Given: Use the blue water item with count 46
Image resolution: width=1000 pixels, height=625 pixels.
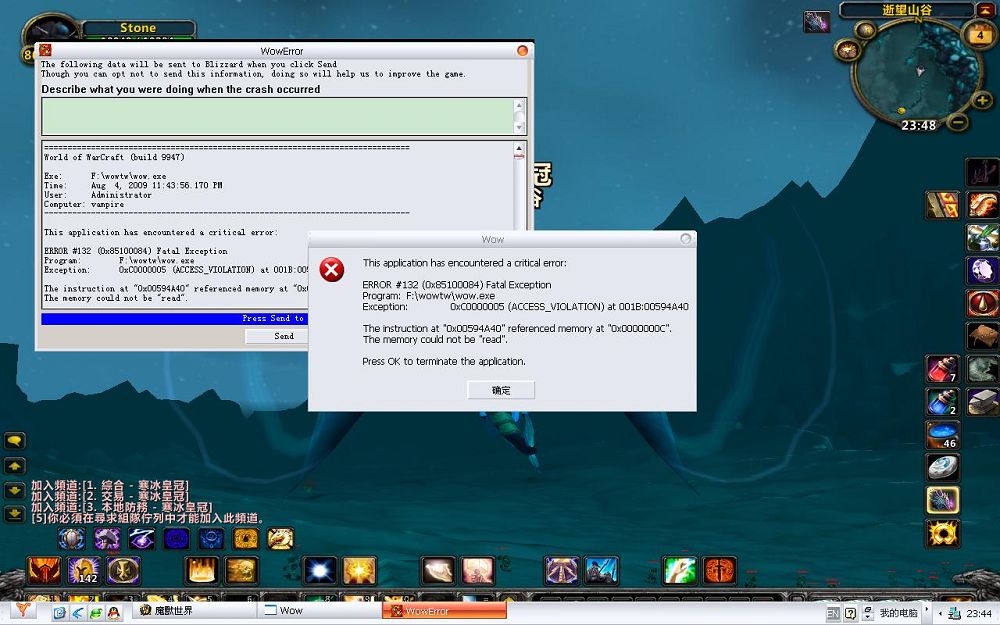Looking at the screenshot, I should pyautogui.click(x=942, y=435).
